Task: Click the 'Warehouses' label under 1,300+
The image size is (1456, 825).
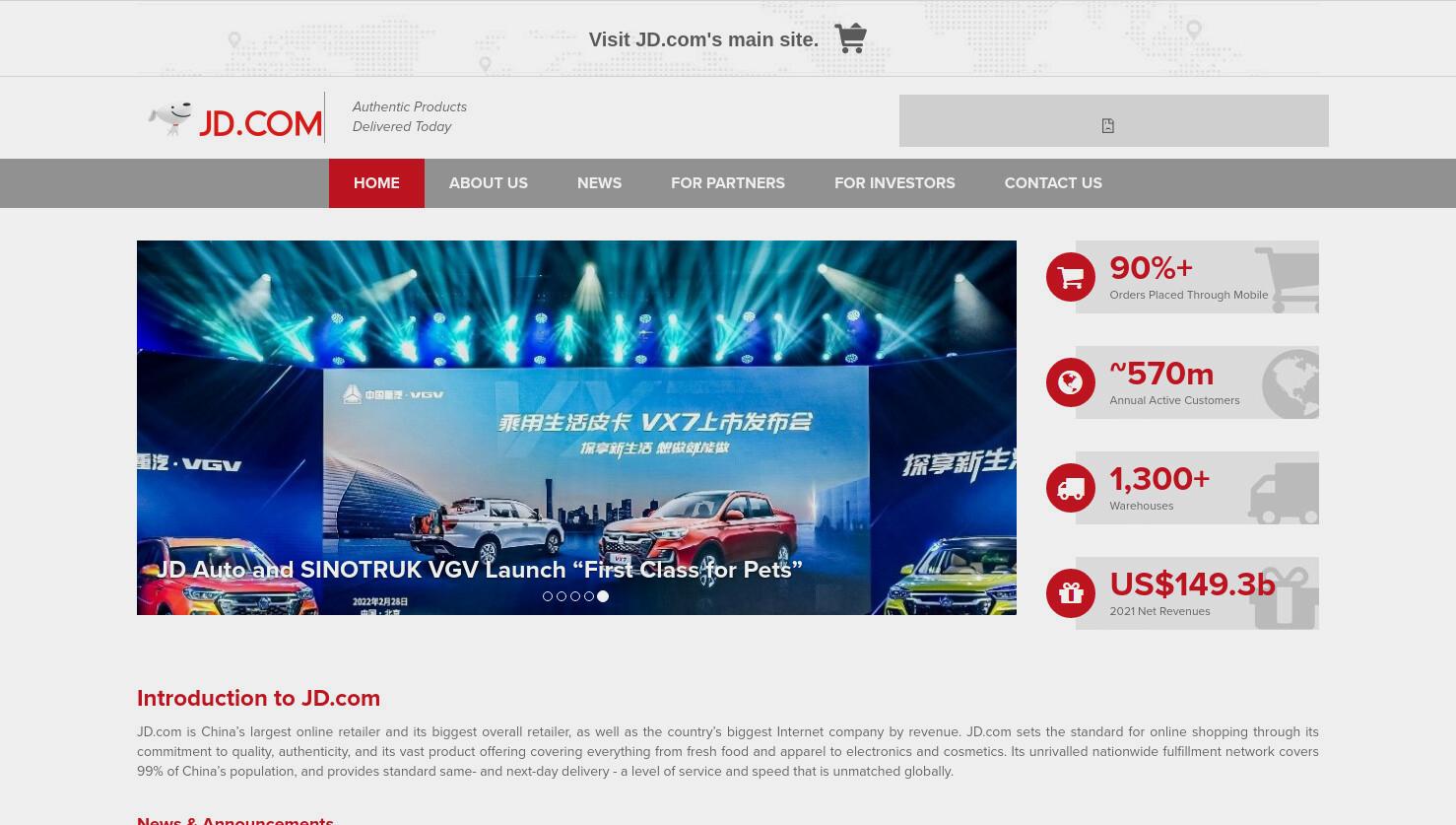Action: pos(1141,506)
